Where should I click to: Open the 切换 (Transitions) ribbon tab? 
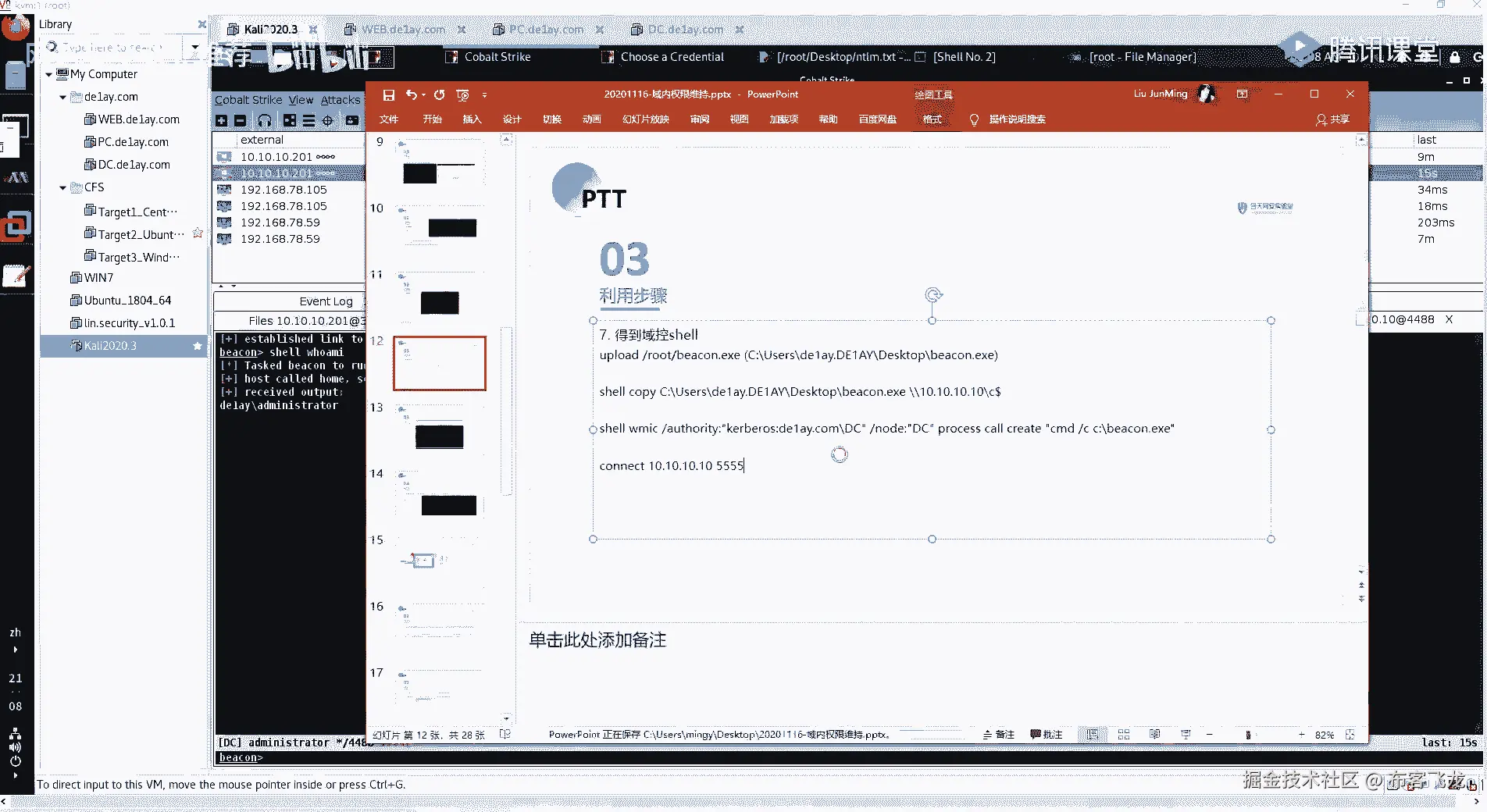(x=552, y=119)
